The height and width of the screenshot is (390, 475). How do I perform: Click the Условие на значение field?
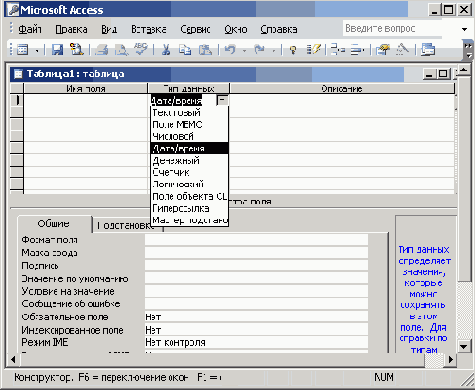(256, 291)
